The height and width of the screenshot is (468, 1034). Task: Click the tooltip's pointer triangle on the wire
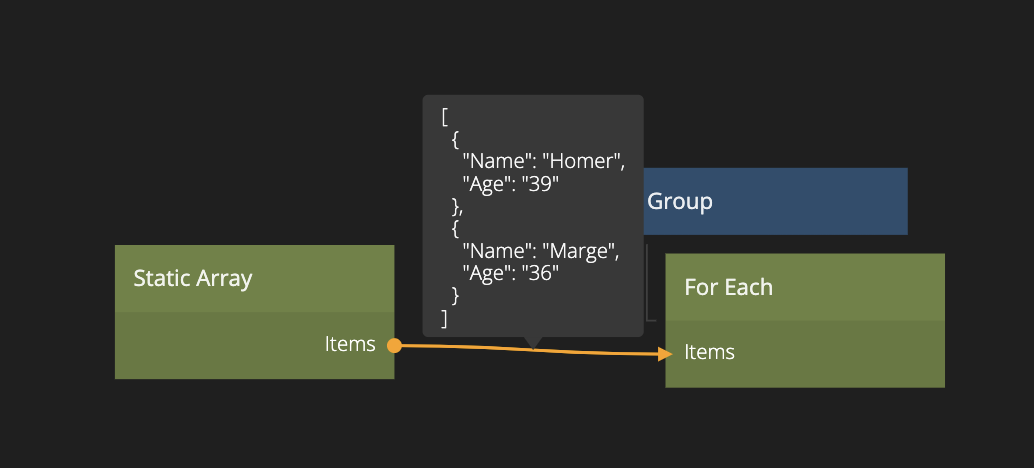point(533,342)
